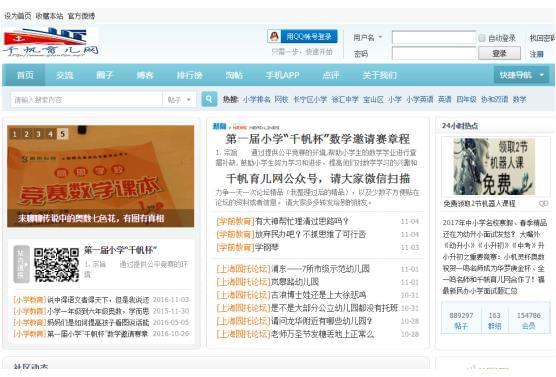The height and width of the screenshot is (377, 556).
Task: Open 2017年中小学名校寒假 hot topic
Action: pos(495,223)
